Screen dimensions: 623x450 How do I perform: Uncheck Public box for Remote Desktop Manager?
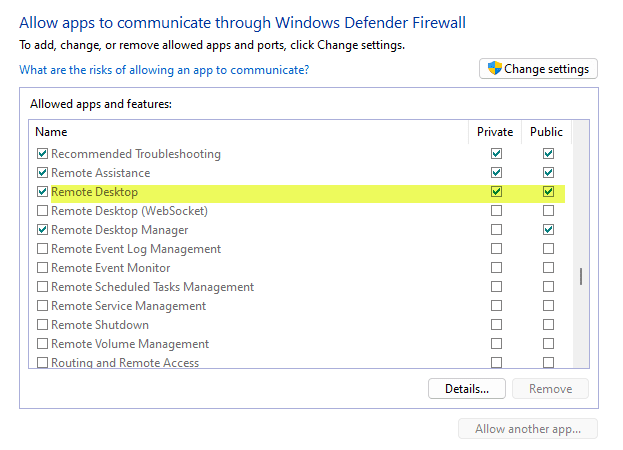pyautogui.click(x=548, y=230)
